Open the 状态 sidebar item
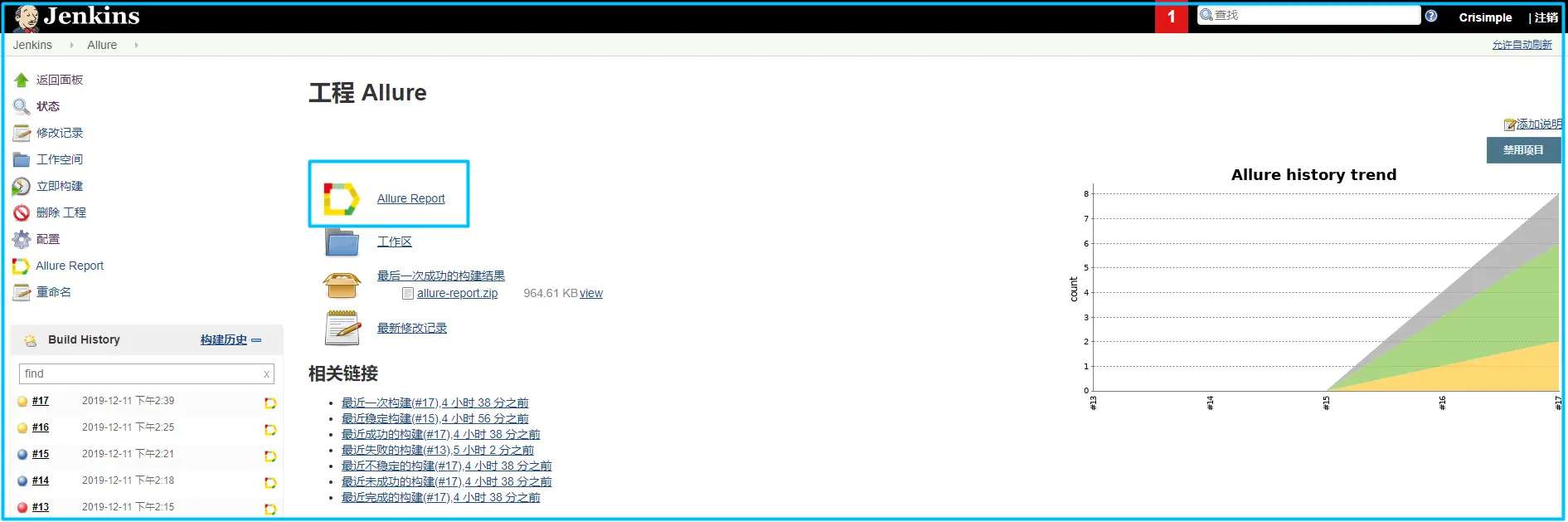The image size is (1568, 522). [48, 106]
